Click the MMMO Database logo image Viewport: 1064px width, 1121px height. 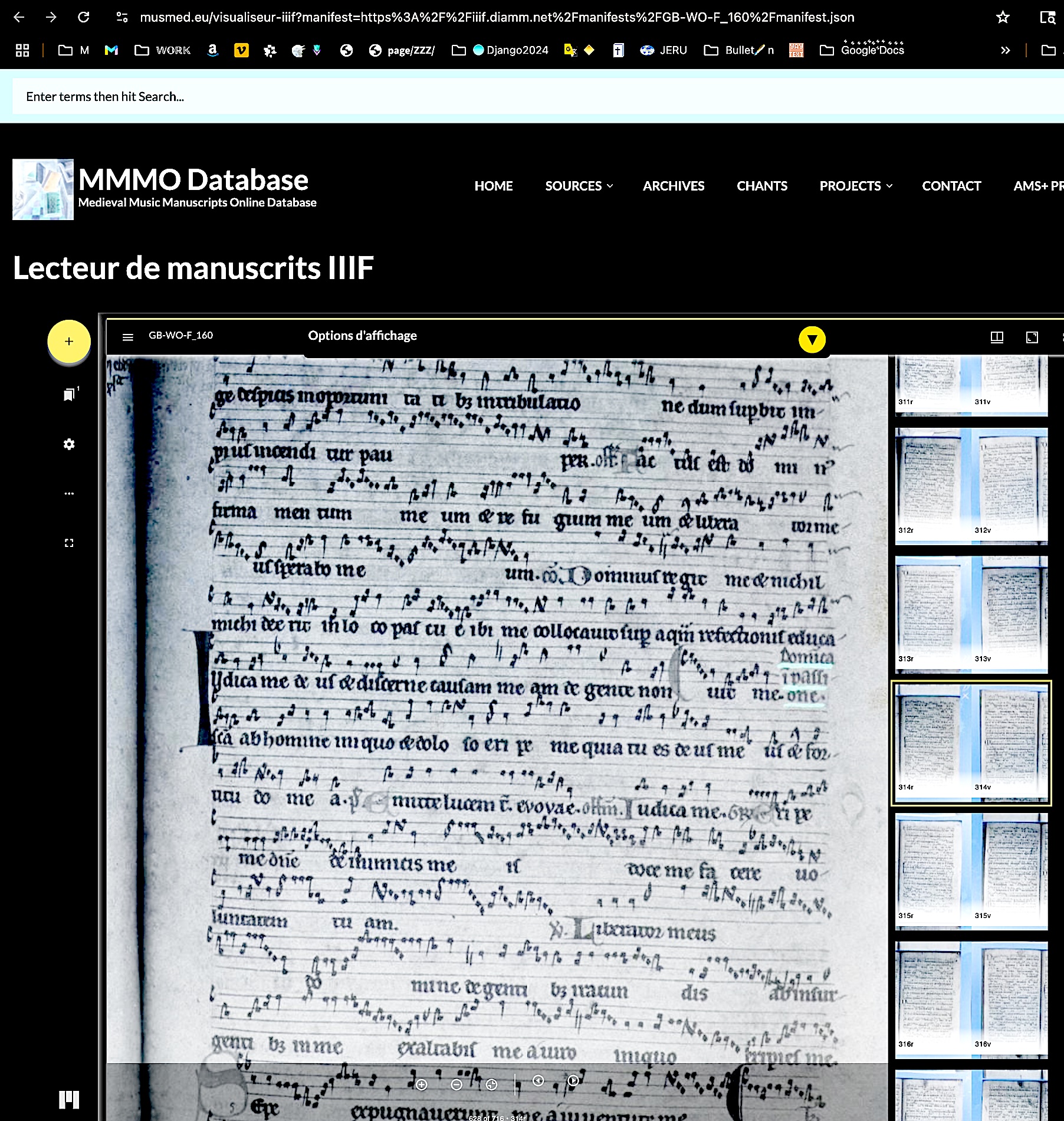pyautogui.click(x=43, y=189)
